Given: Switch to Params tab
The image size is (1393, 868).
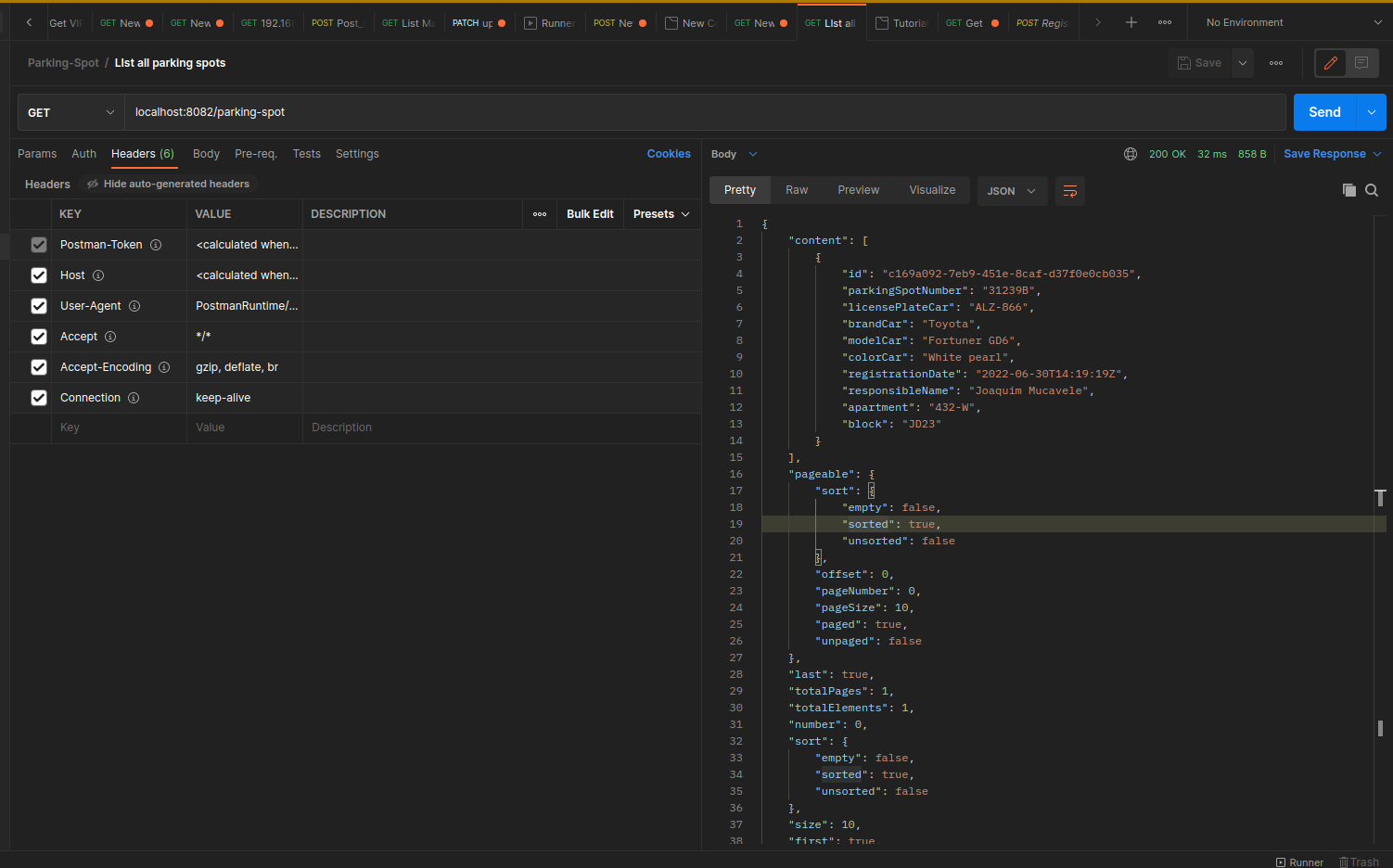Looking at the screenshot, I should [37, 154].
